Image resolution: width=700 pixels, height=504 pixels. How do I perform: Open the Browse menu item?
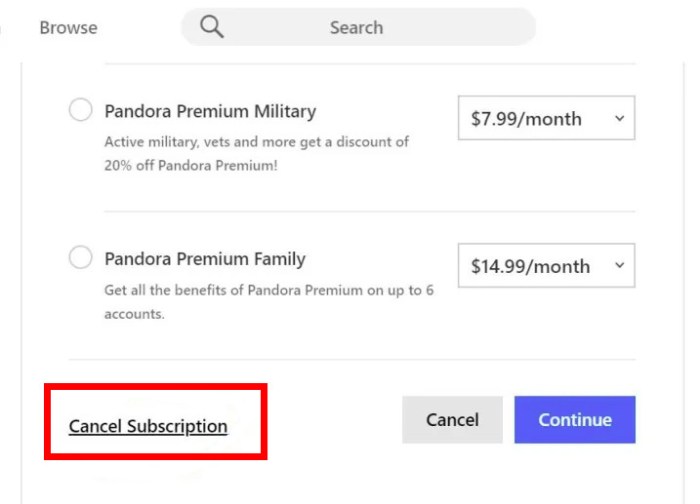[68, 27]
